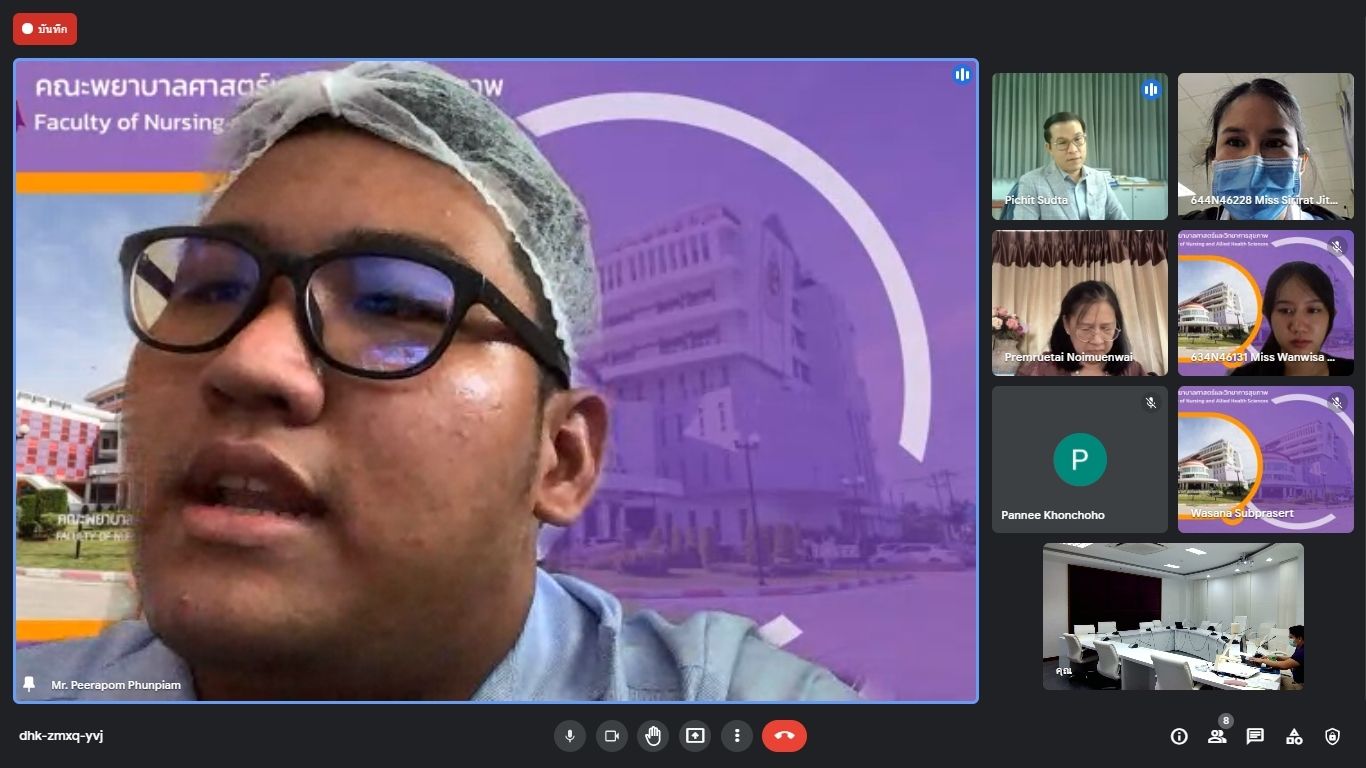Select Wasana Subprasert's video tile
The image size is (1366, 768).
(1265, 460)
